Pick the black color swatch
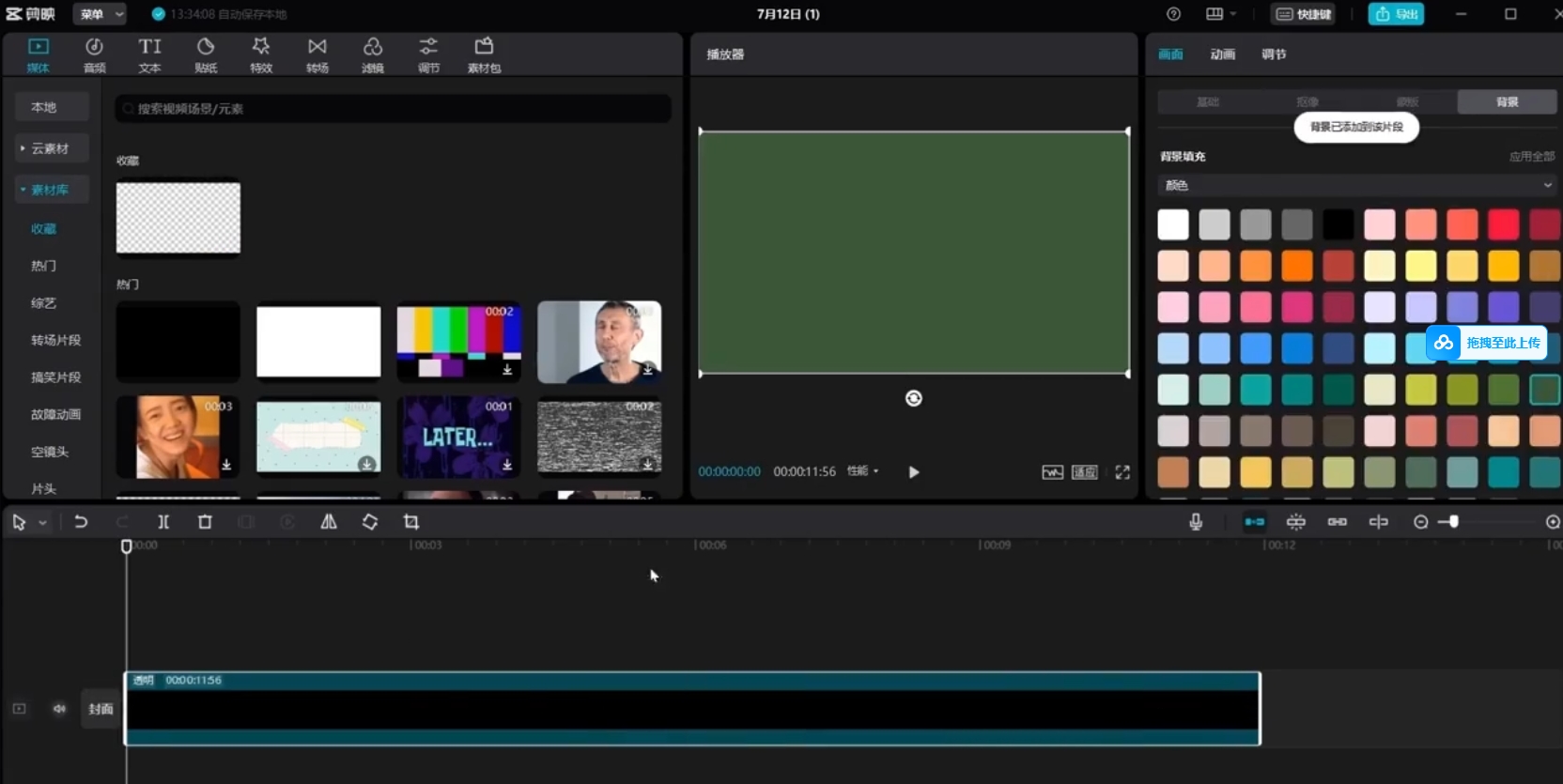1563x784 pixels. (1338, 224)
